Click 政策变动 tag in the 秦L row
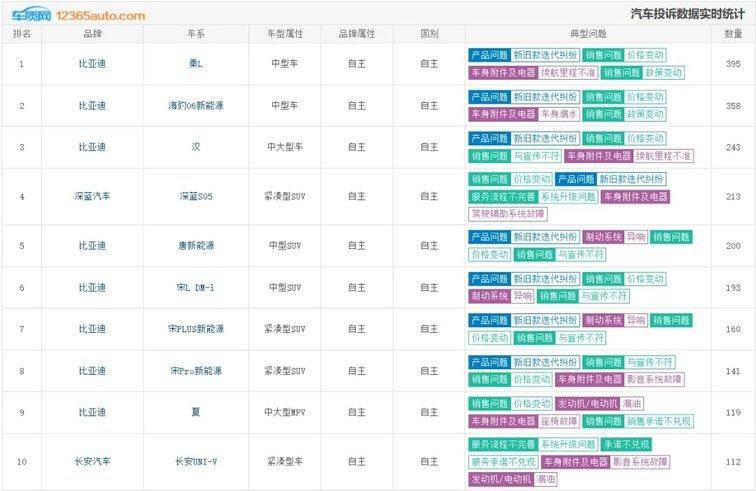756x491 pixels. (663, 73)
